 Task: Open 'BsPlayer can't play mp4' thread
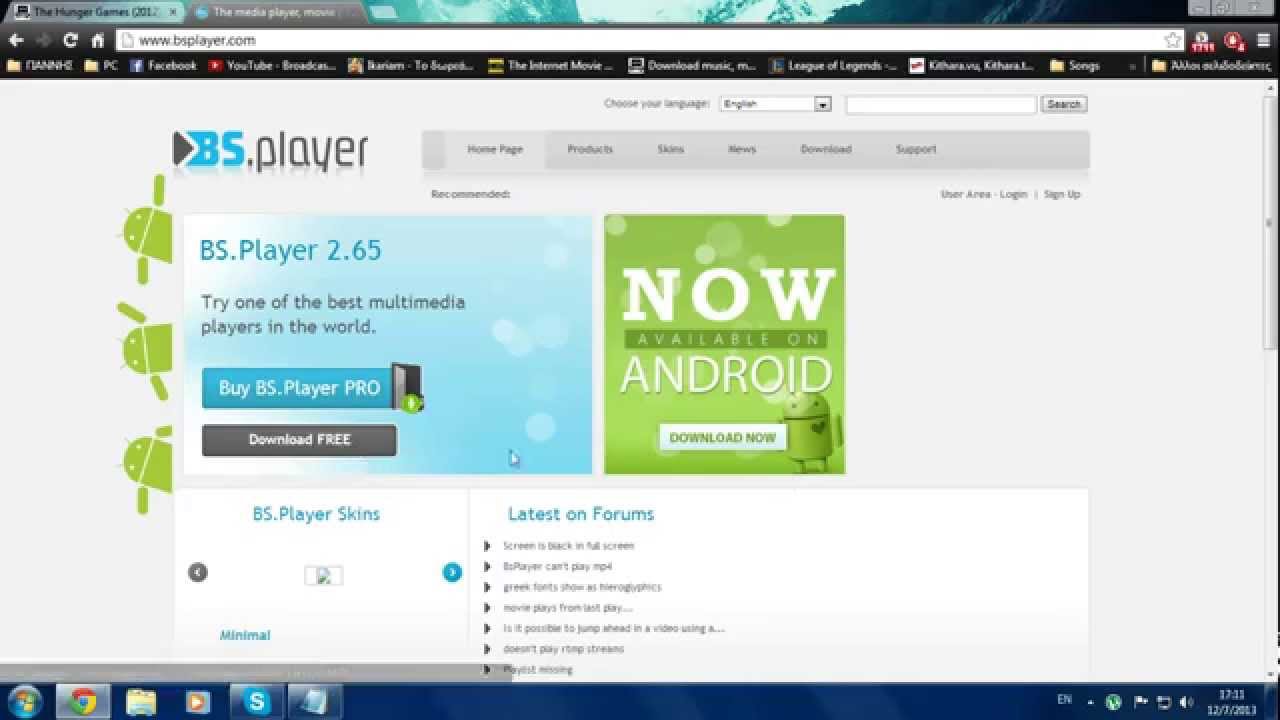pyautogui.click(x=557, y=566)
